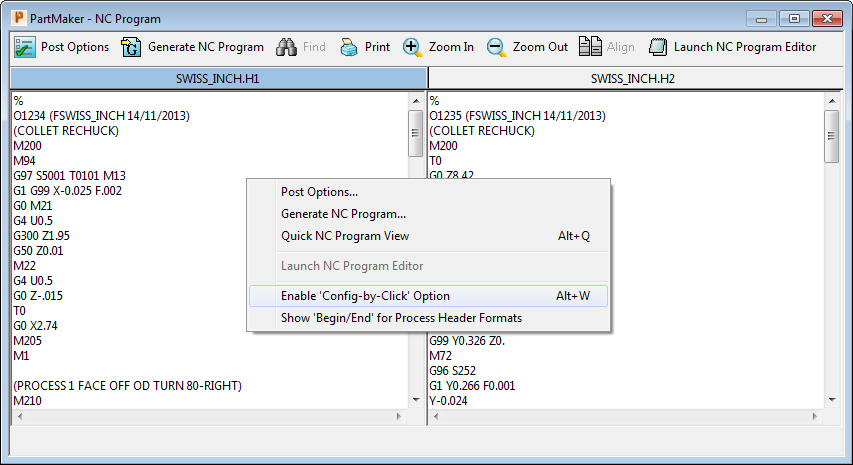Click H1 pane horizontal scroll left arrow
The image size is (853, 465).
pyautogui.click(x=20, y=417)
